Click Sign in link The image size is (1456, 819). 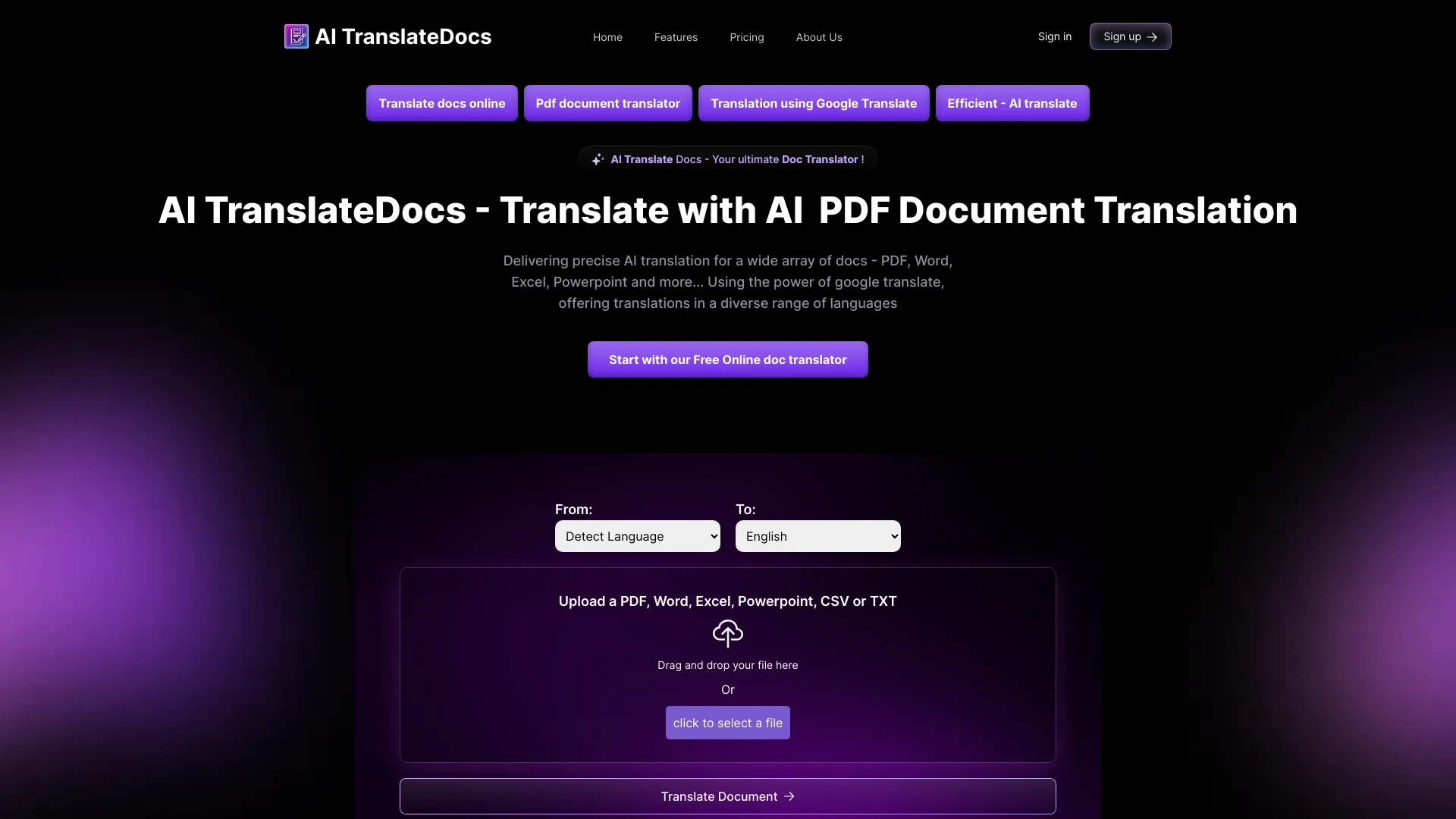point(1054,36)
